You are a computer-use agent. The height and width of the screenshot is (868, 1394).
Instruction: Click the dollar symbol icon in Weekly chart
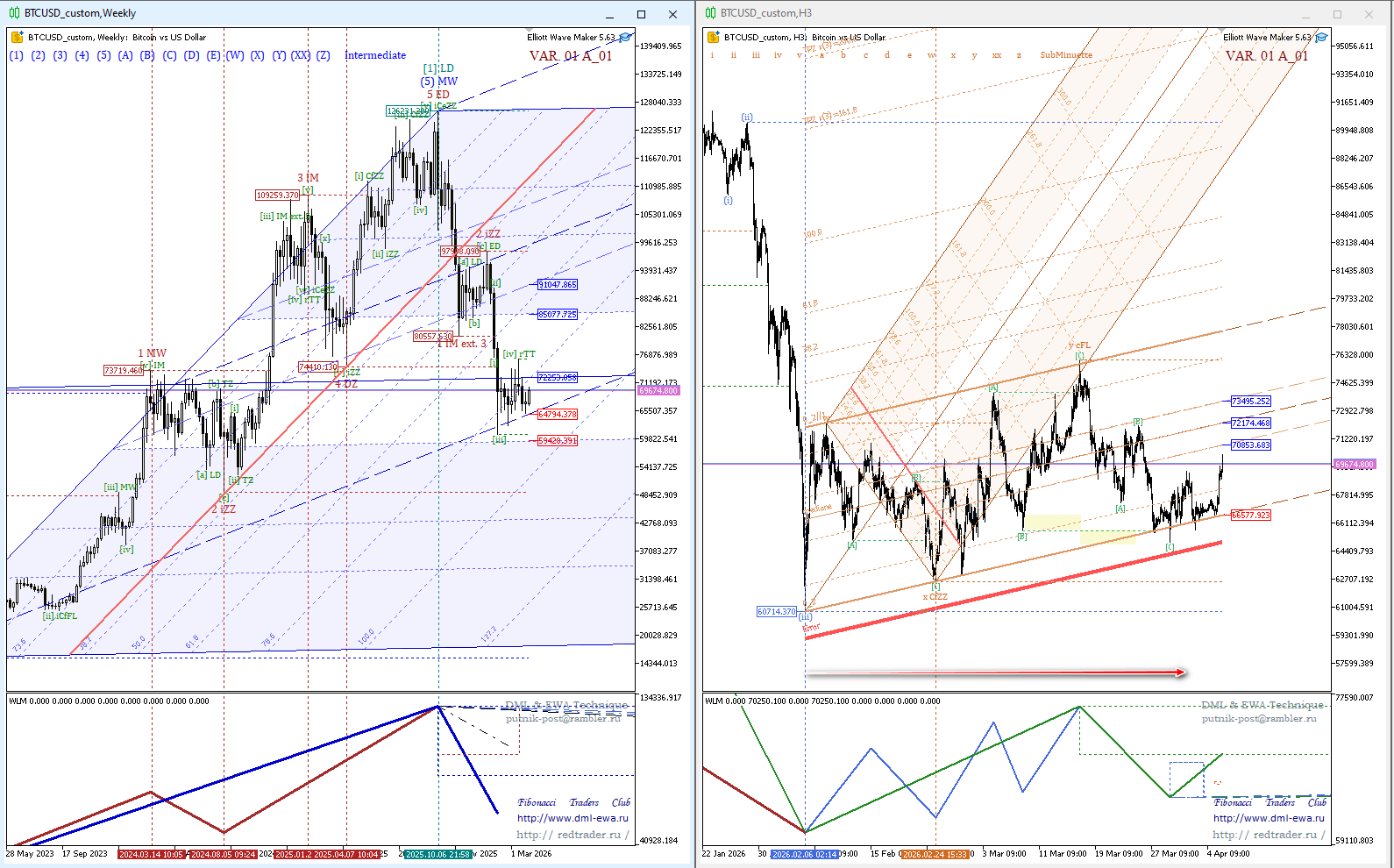click(x=17, y=37)
